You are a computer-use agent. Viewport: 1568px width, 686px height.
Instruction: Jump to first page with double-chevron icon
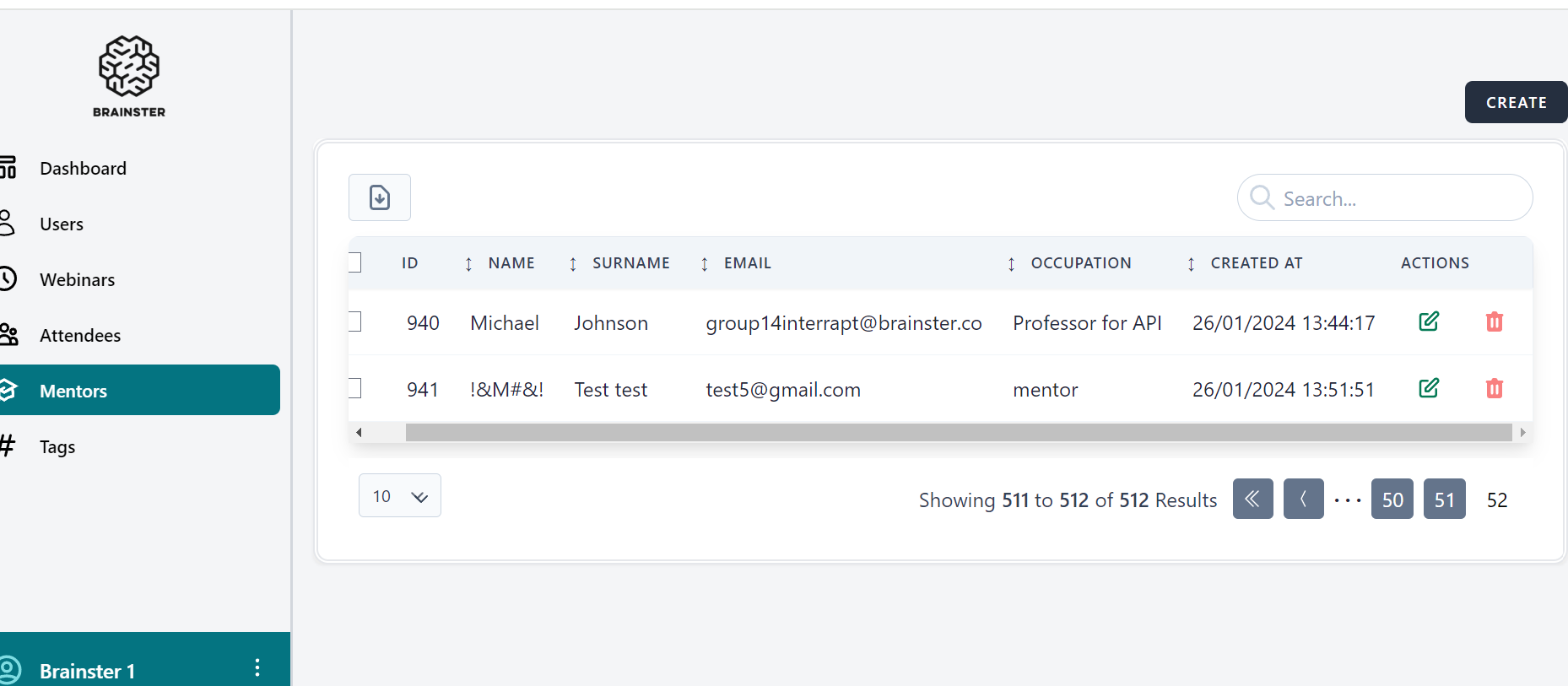pyautogui.click(x=1252, y=499)
